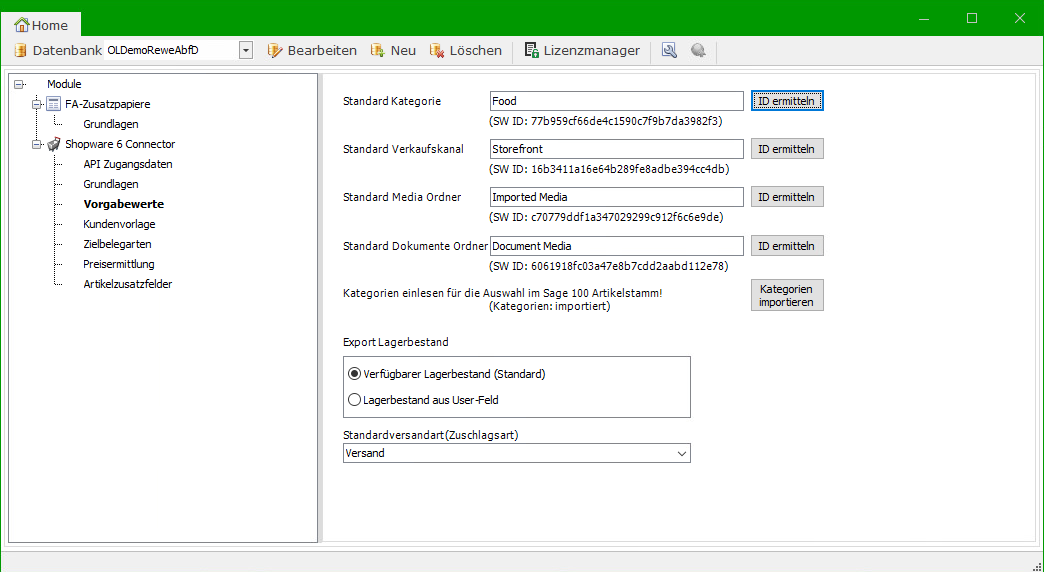Click the Bearbeiten edit icon in toolbar
The image size is (1044, 572).
click(275, 50)
